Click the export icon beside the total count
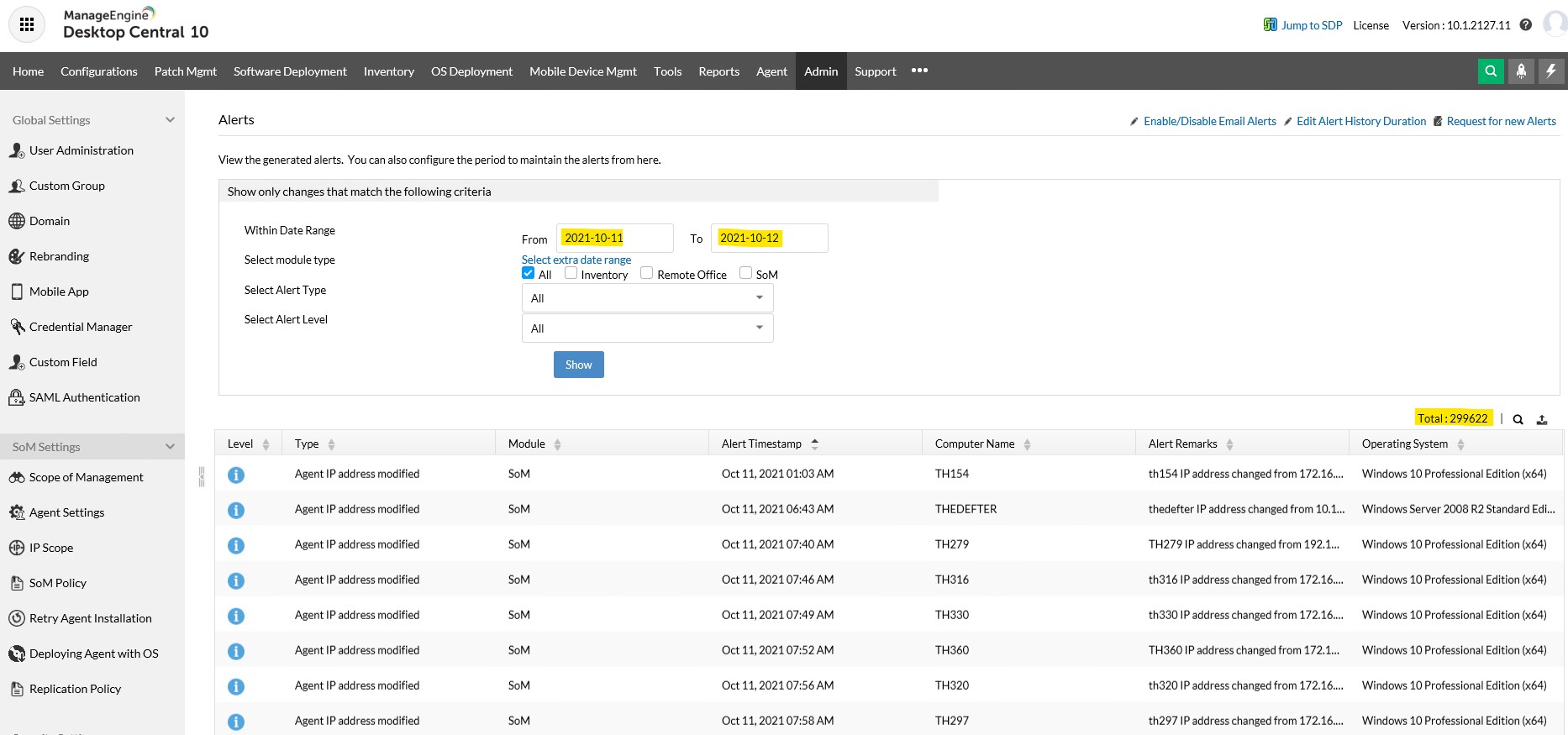This screenshot has width=1568, height=735. coord(1542,419)
